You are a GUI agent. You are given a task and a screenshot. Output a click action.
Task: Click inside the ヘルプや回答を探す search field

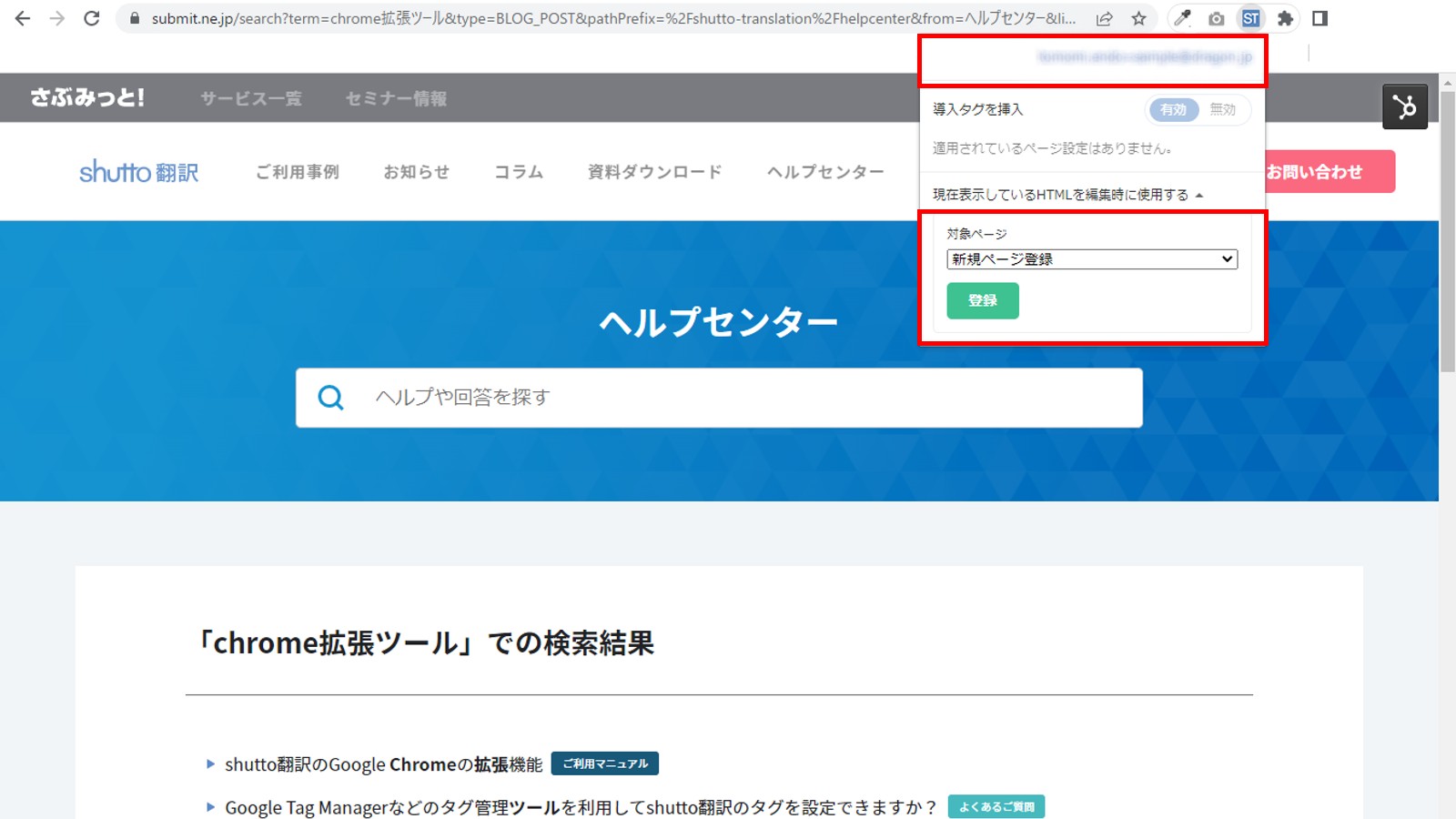point(637,398)
